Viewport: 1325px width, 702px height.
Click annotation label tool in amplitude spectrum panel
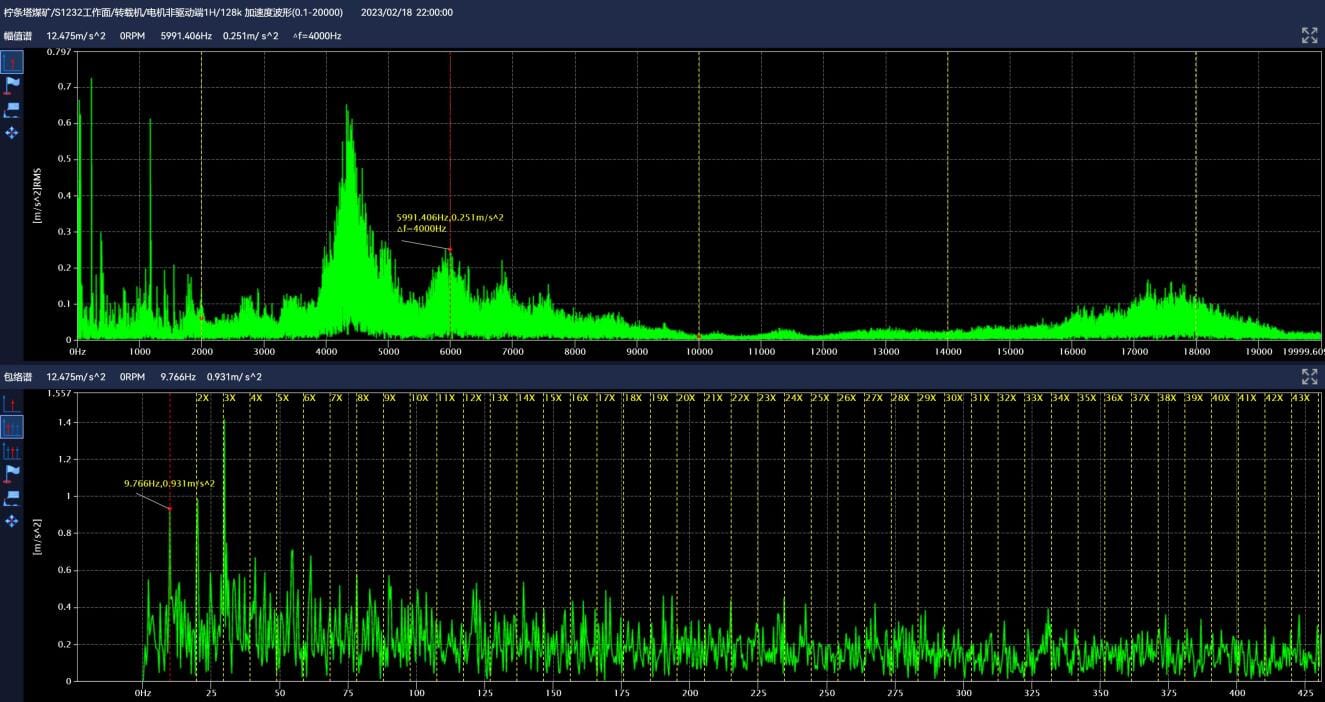[x=12, y=109]
